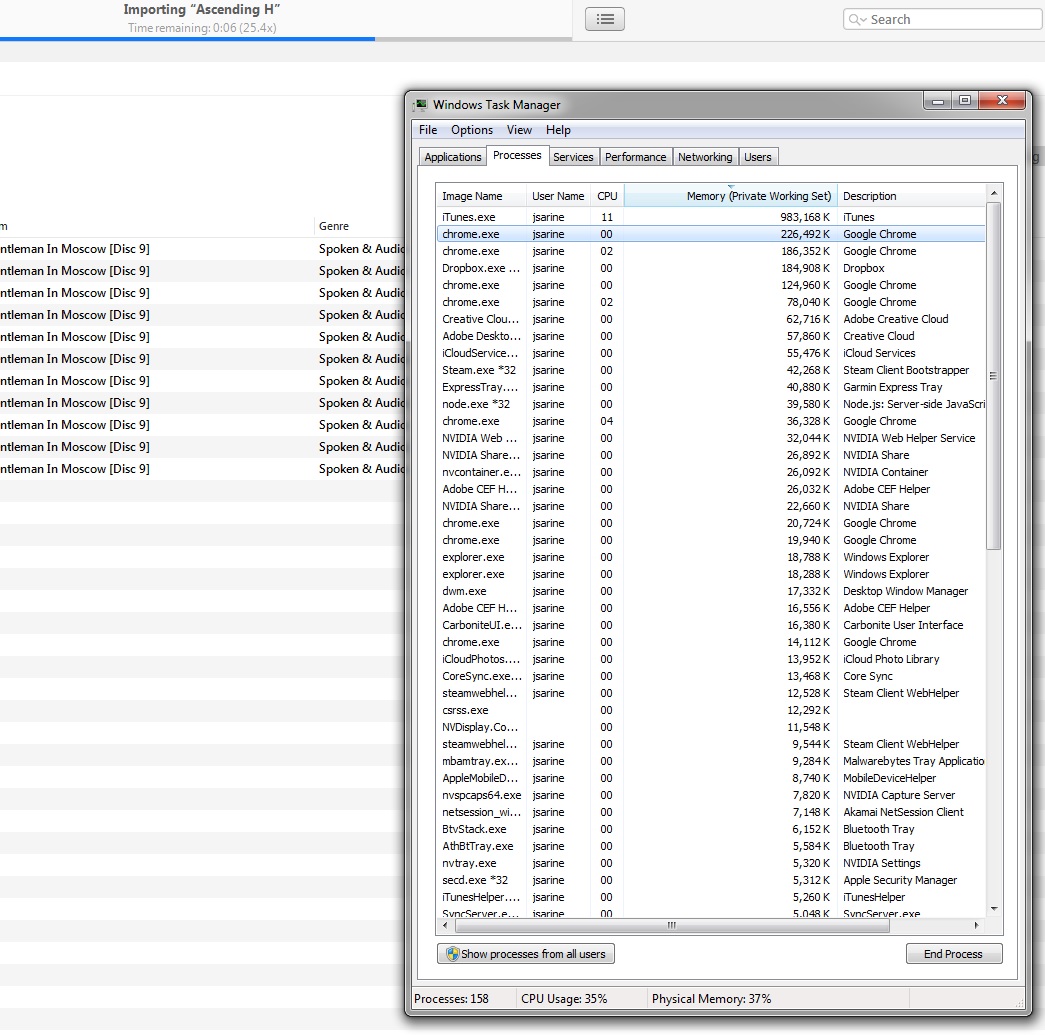The image size is (1045, 1035).
Task: Click the CPU Usage: 35% status entry
Action: (564, 998)
